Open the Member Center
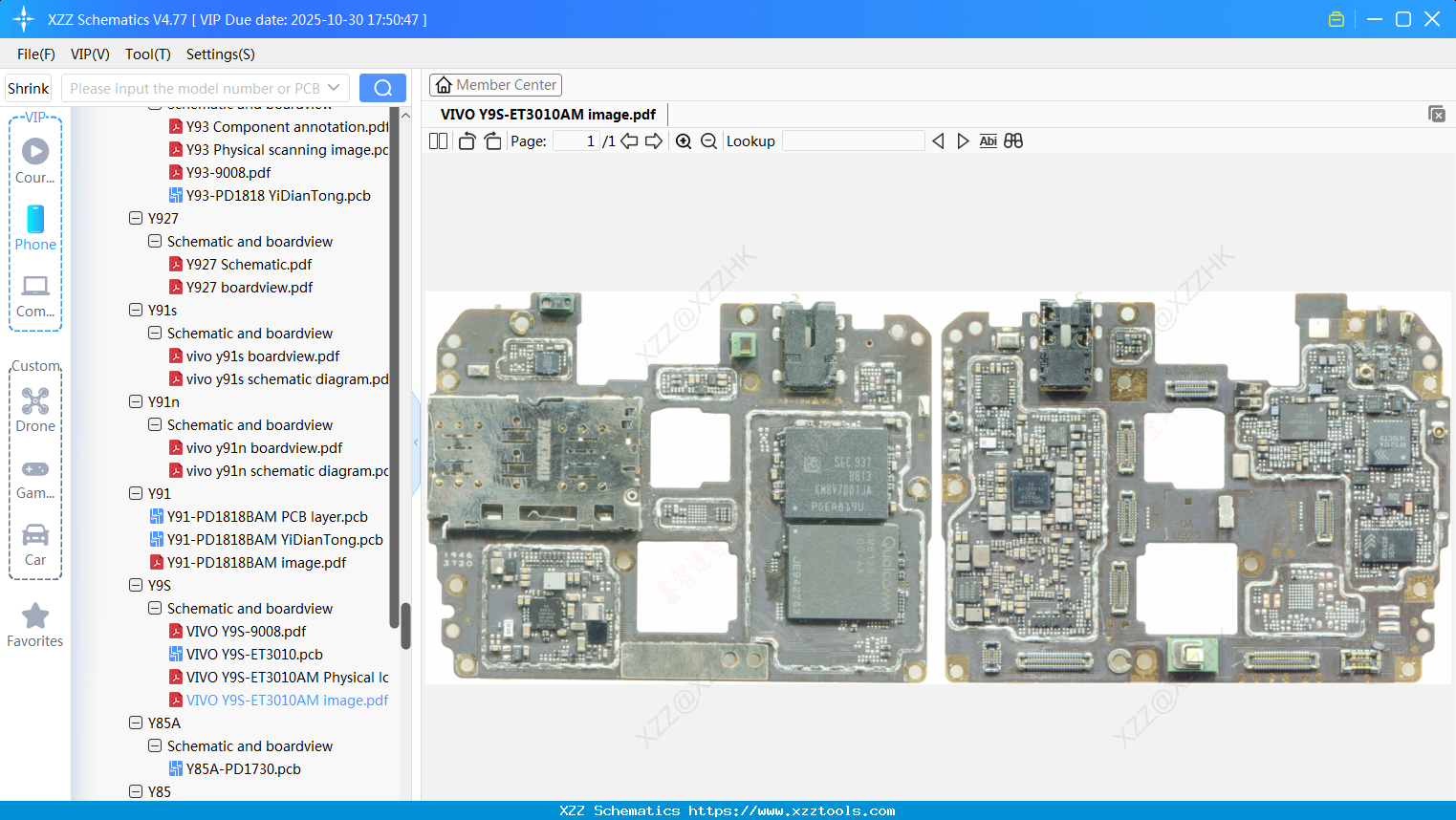 point(495,85)
